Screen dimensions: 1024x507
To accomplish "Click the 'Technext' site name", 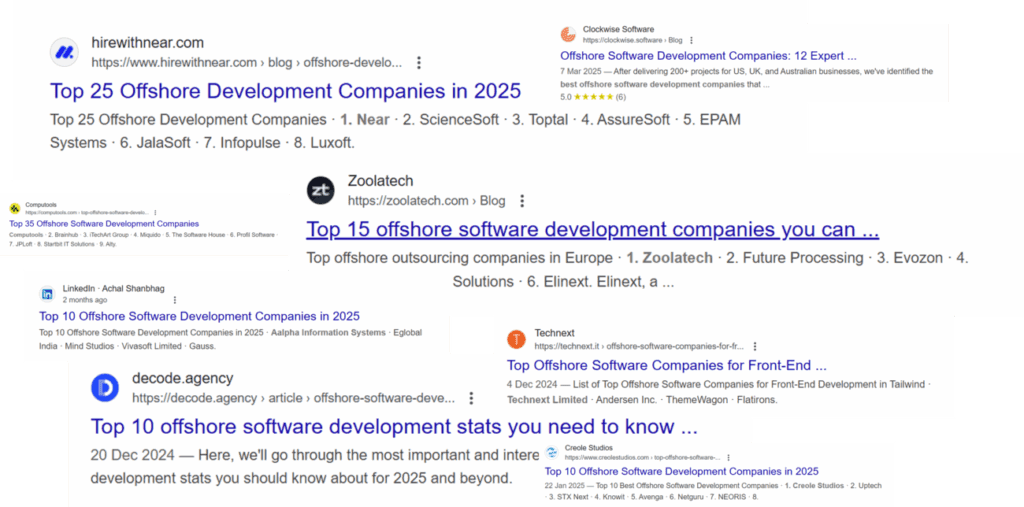I will coord(554,333).
